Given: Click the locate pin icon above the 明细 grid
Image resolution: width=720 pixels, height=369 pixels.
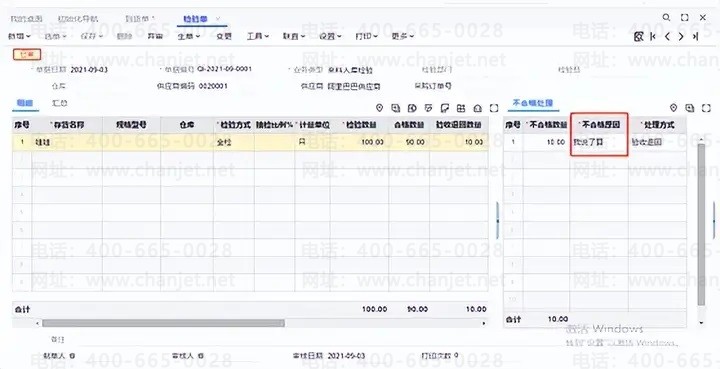Looking at the screenshot, I should tap(379, 108).
